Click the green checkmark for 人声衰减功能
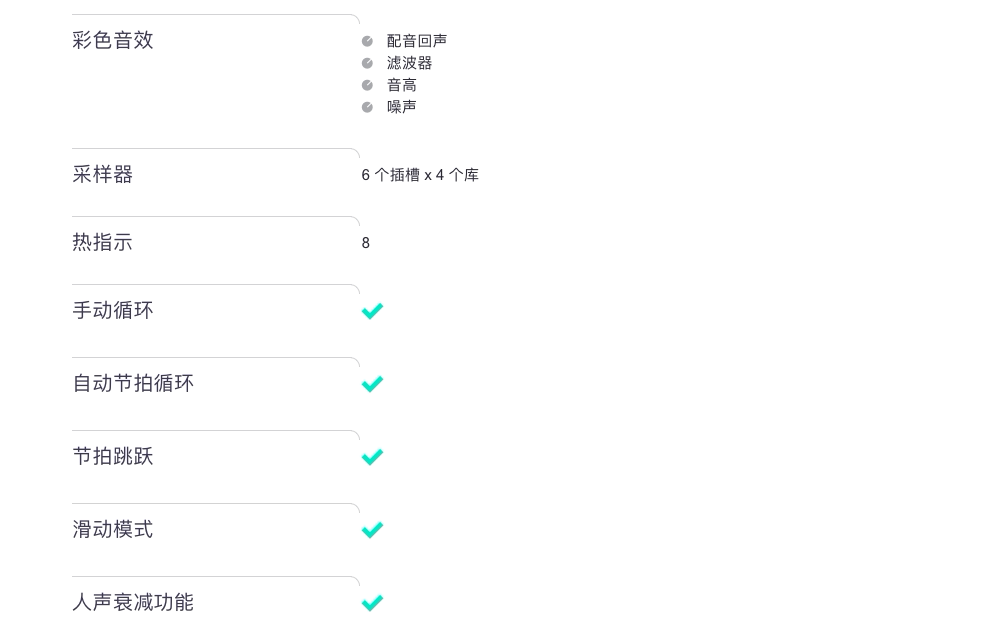The image size is (987, 643). tap(372, 603)
